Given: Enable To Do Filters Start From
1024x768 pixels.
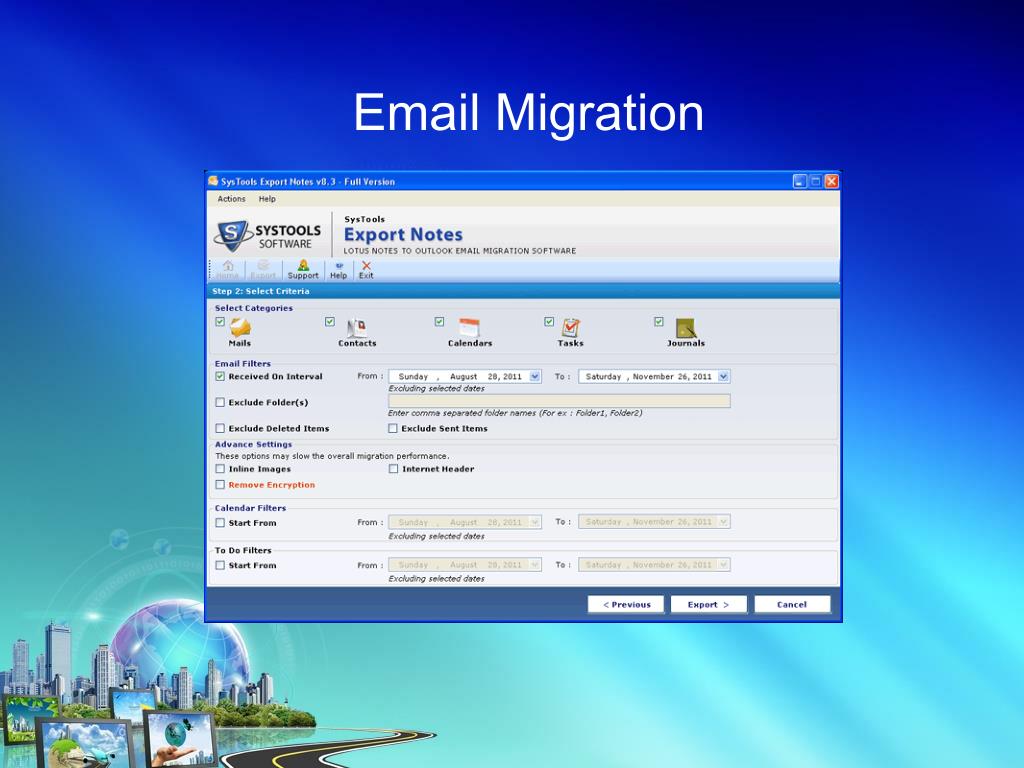Looking at the screenshot, I should pos(220,565).
